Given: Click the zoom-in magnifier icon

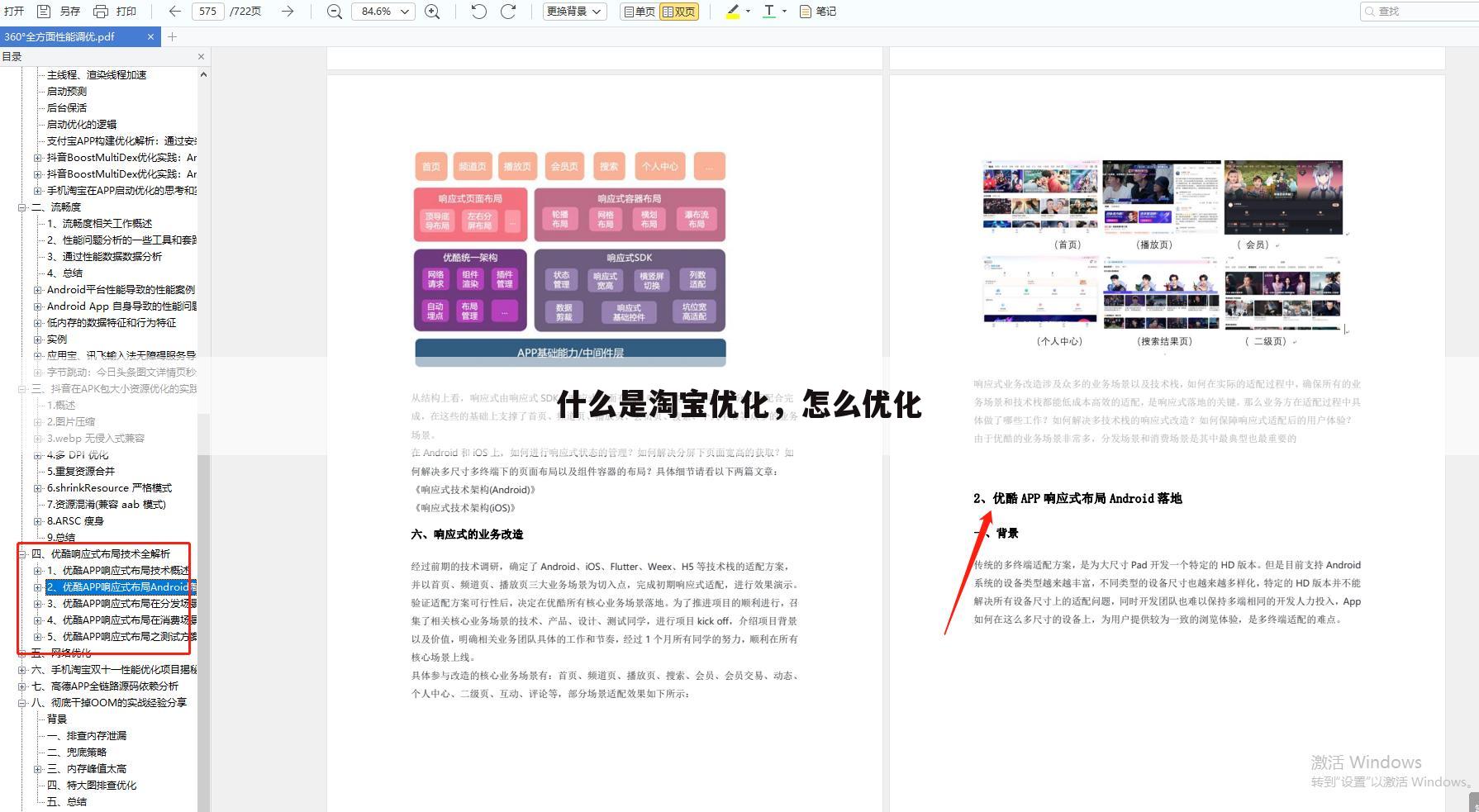Looking at the screenshot, I should click(431, 12).
